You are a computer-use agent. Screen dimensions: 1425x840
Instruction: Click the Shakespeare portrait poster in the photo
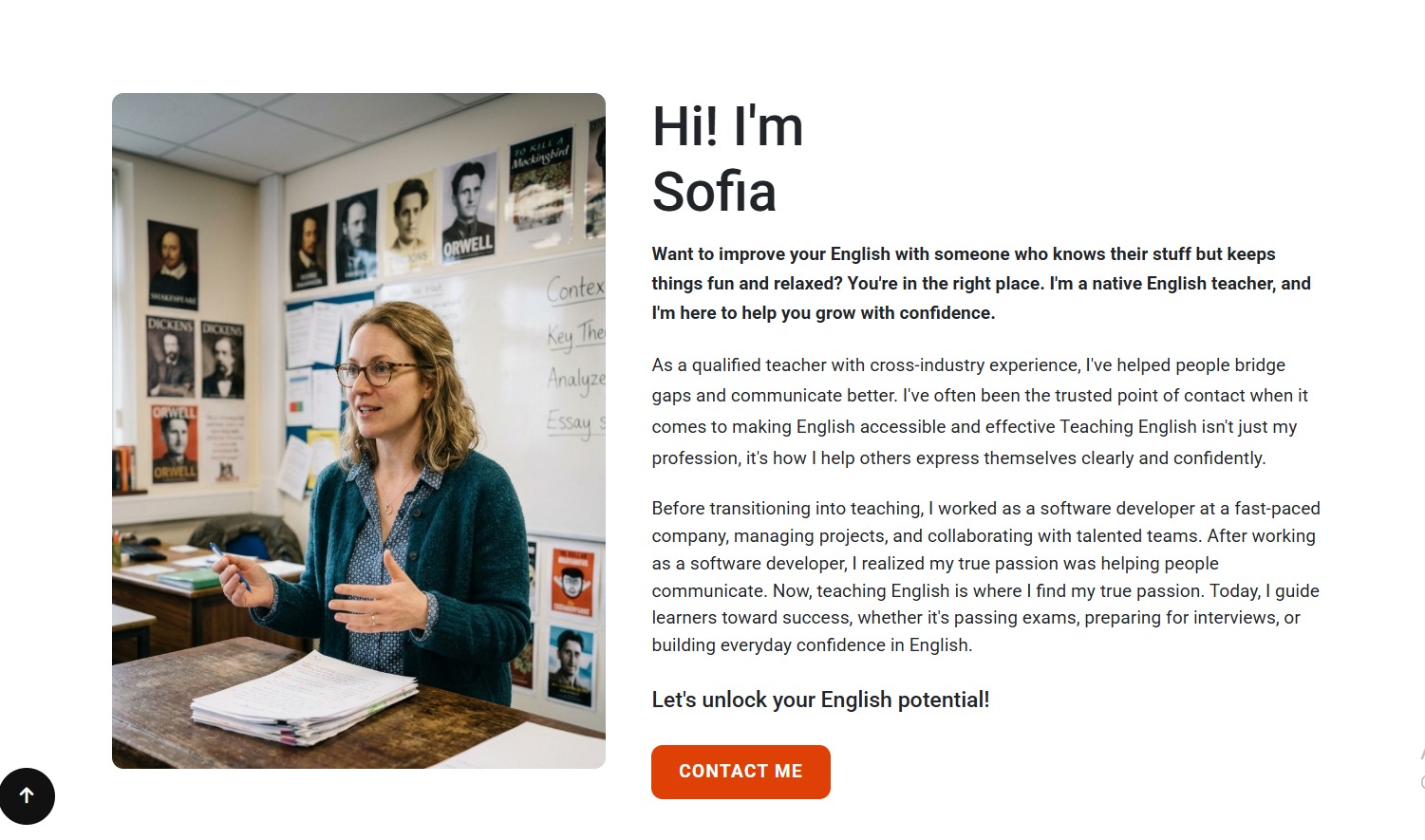pos(173,265)
